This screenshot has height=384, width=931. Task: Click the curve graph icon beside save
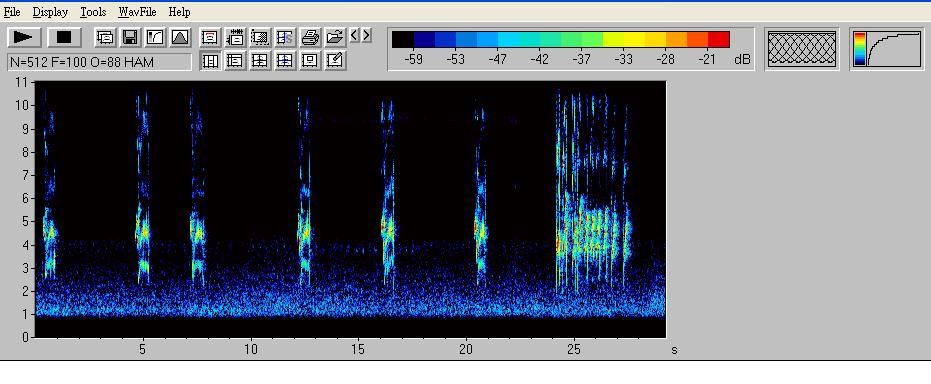pyautogui.click(x=155, y=37)
